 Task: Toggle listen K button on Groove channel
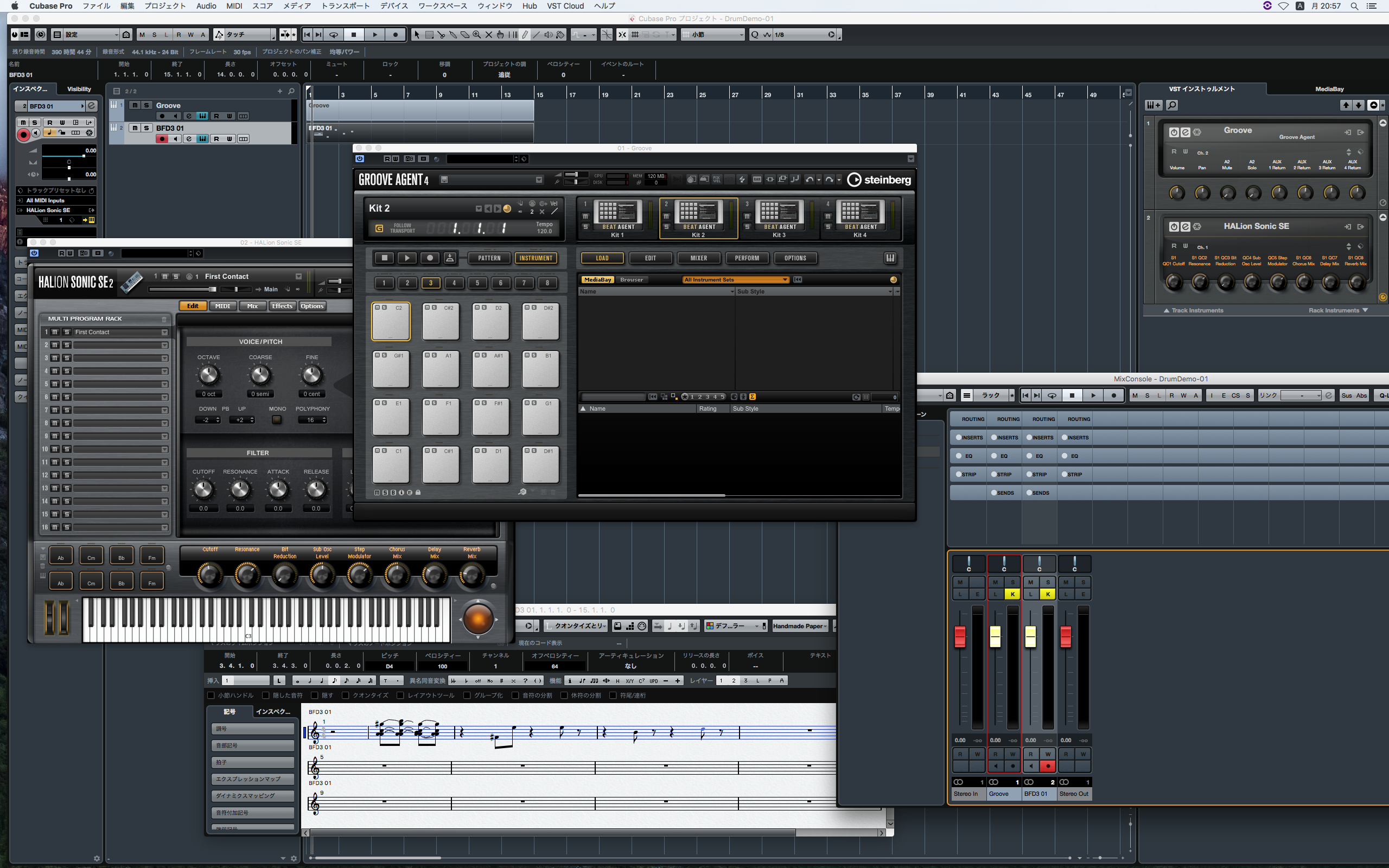(x=1012, y=594)
